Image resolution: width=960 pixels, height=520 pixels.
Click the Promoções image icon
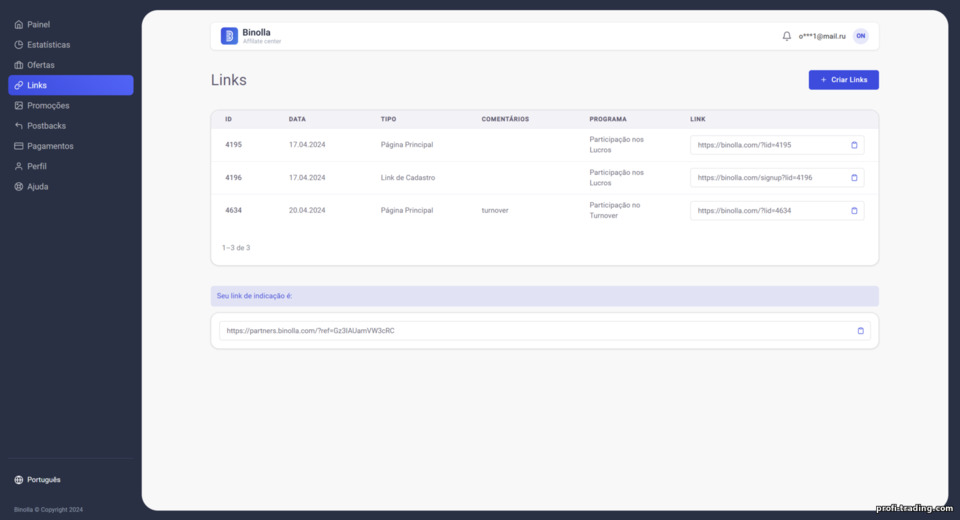[x=18, y=105]
